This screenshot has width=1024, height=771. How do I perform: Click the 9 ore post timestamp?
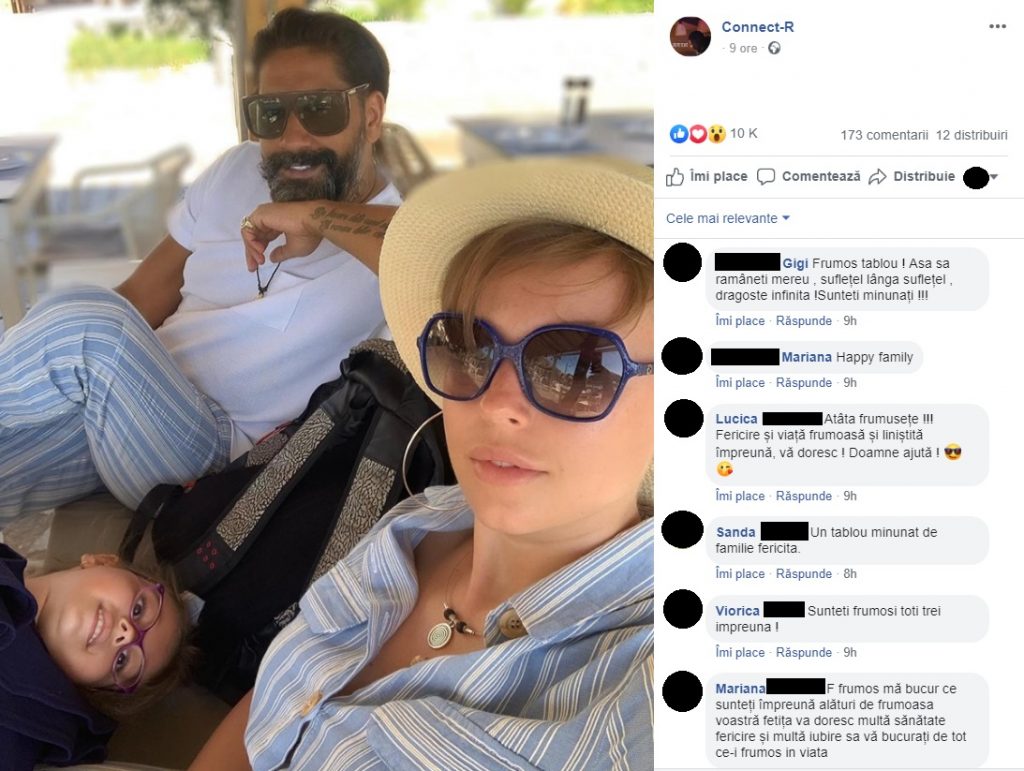[x=743, y=48]
